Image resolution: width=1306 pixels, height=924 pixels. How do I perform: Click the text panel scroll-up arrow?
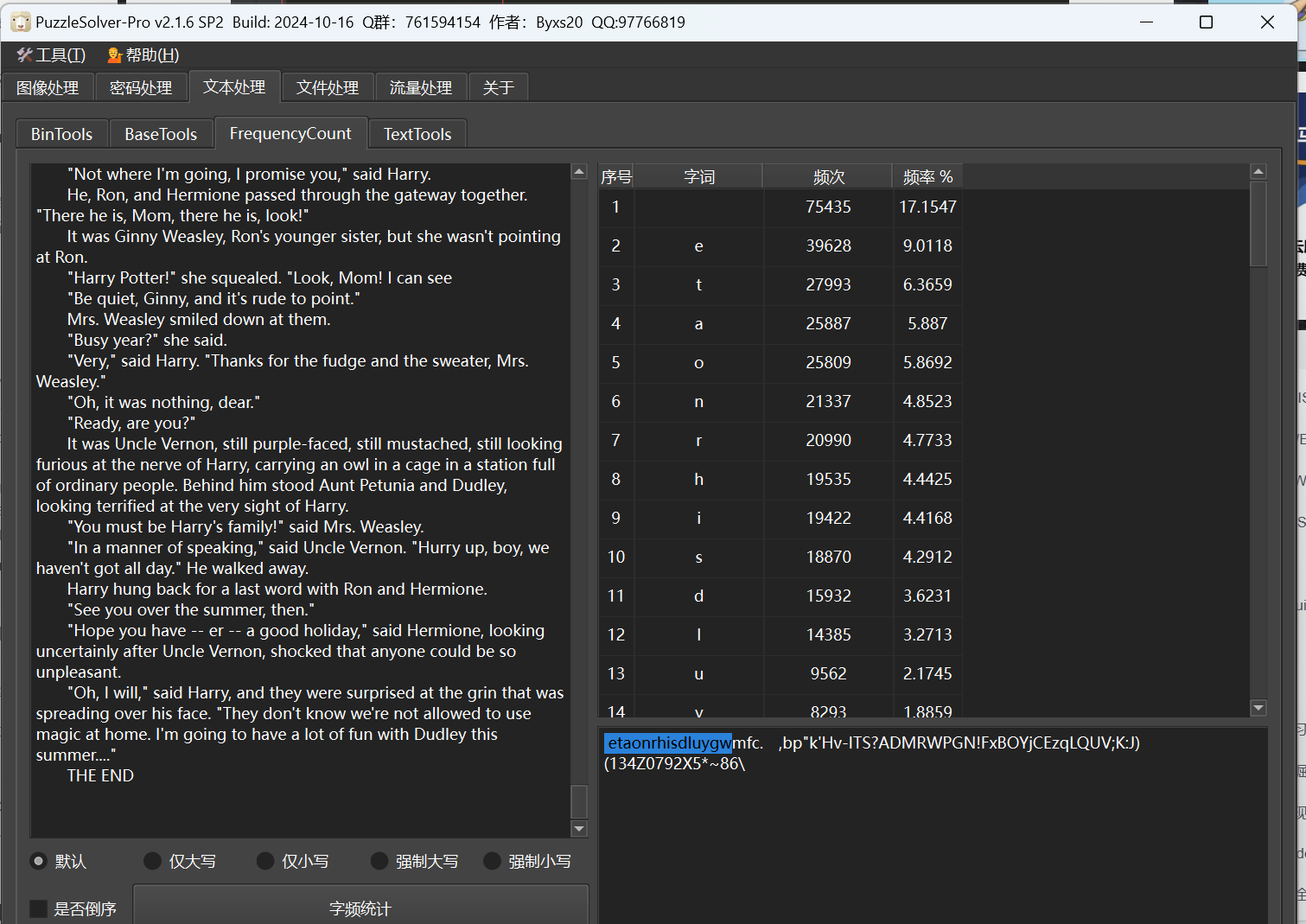point(579,172)
